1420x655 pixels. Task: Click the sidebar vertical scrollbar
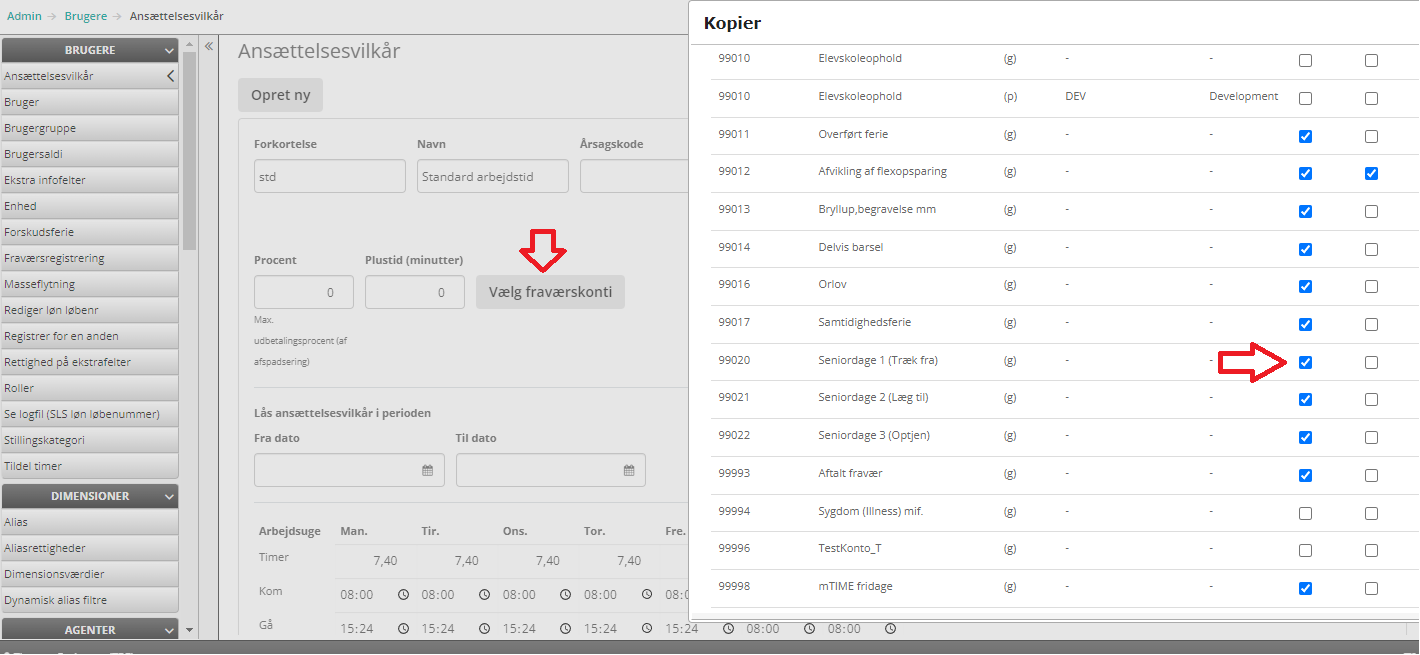[x=189, y=150]
